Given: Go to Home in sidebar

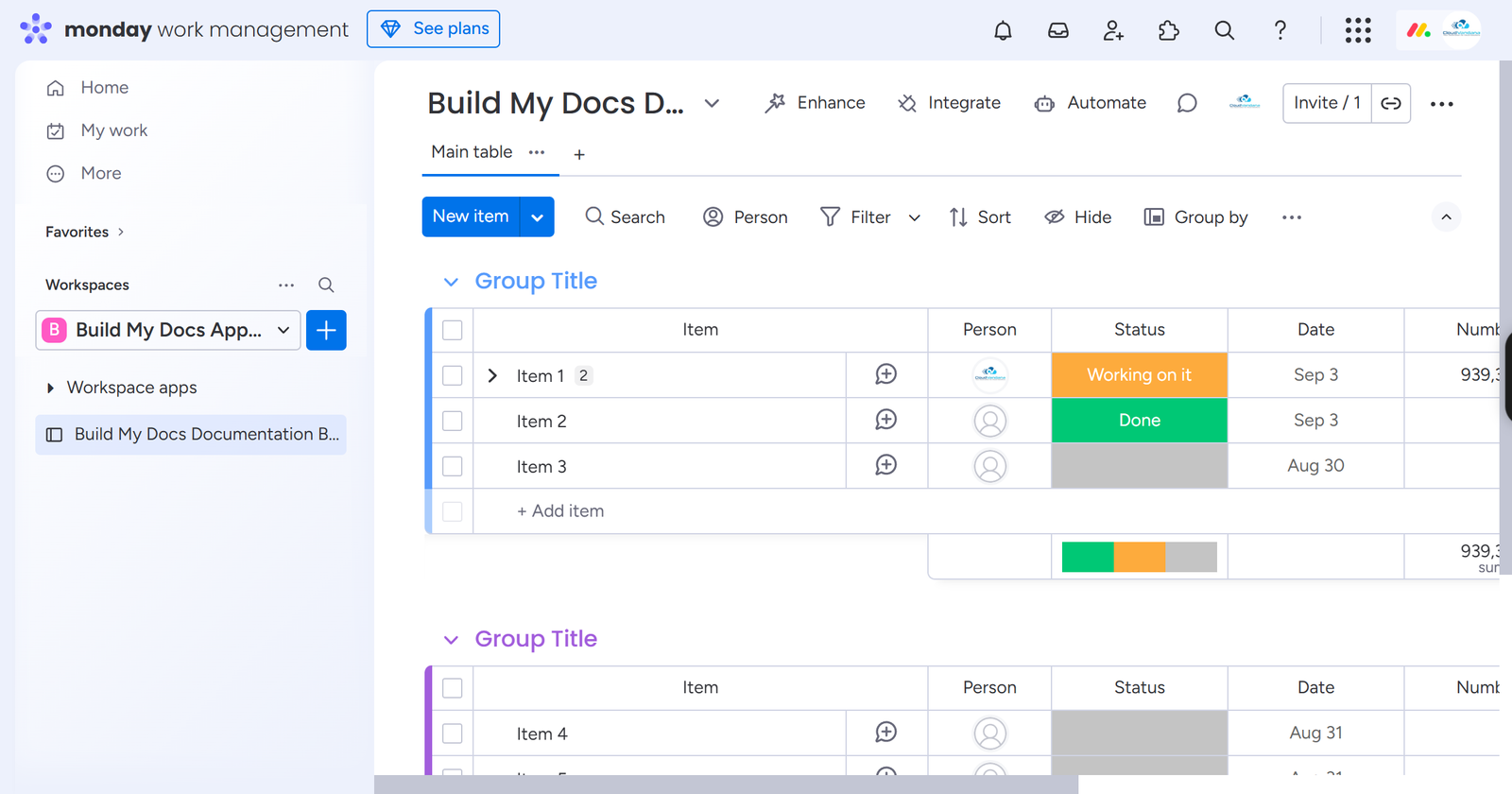Looking at the screenshot, I should coord(105,87).
